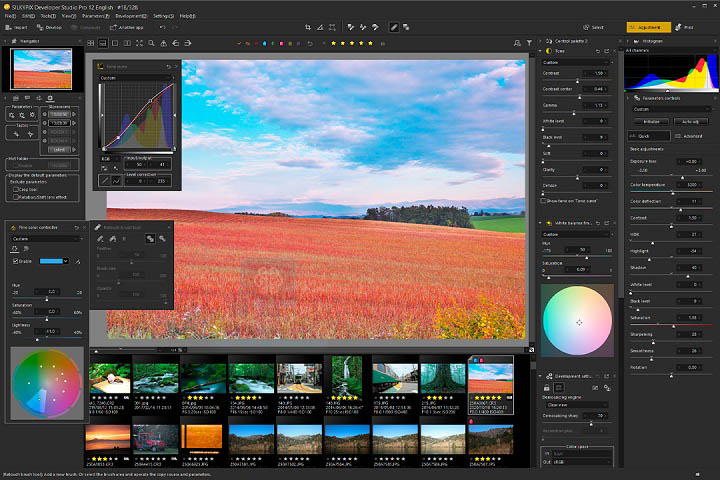Click the fit-to-screen expand icon
Viewport: 720px width, 480px height.
click(x=139, y=43)
